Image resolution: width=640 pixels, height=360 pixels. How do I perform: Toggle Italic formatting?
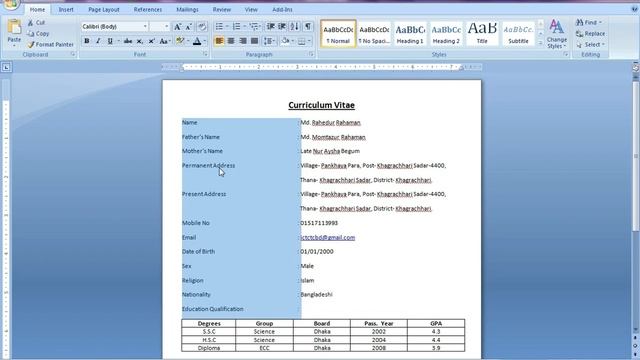(98, 41)
